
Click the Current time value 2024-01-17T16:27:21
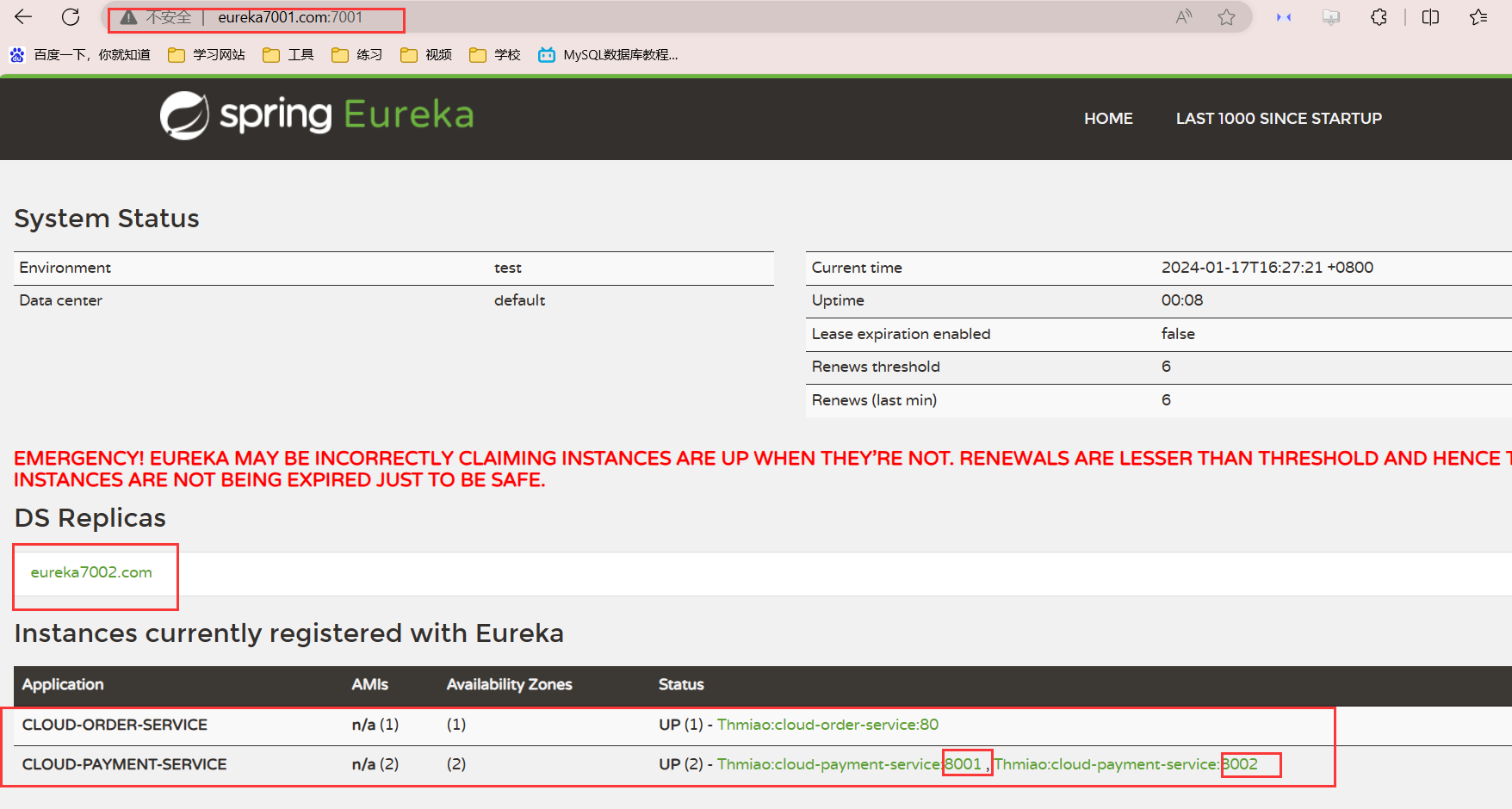(1267, 268)
